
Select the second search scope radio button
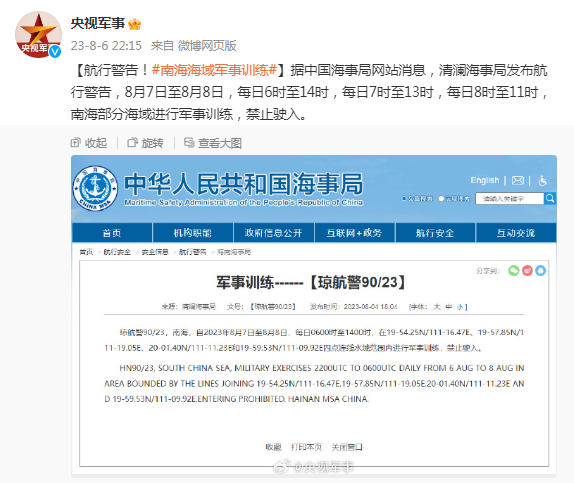441,198
